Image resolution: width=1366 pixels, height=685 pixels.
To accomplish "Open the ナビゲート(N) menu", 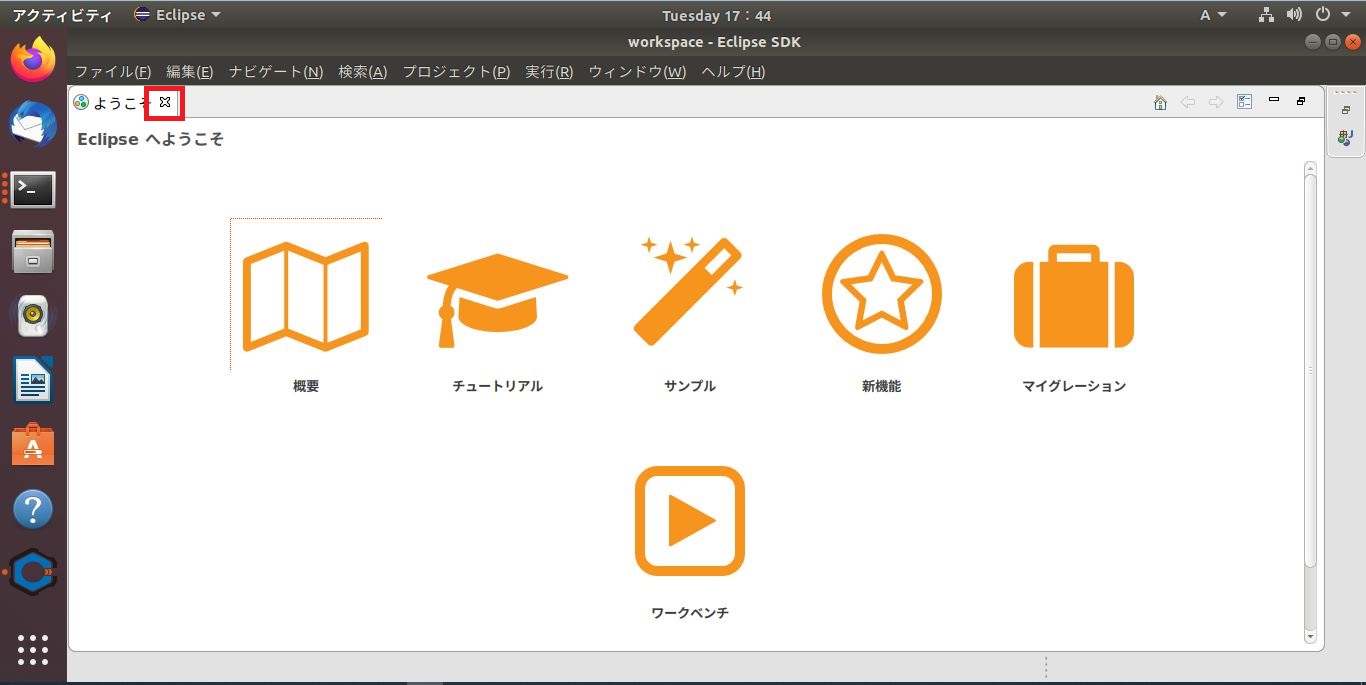I will pos(276,72).
